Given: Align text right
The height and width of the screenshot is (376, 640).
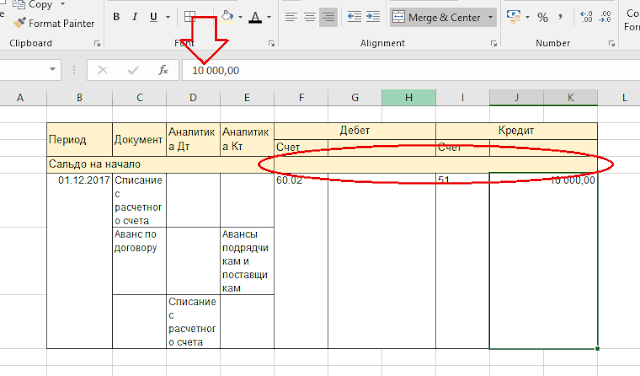Looking at the screenshot, I should [329, 17].
